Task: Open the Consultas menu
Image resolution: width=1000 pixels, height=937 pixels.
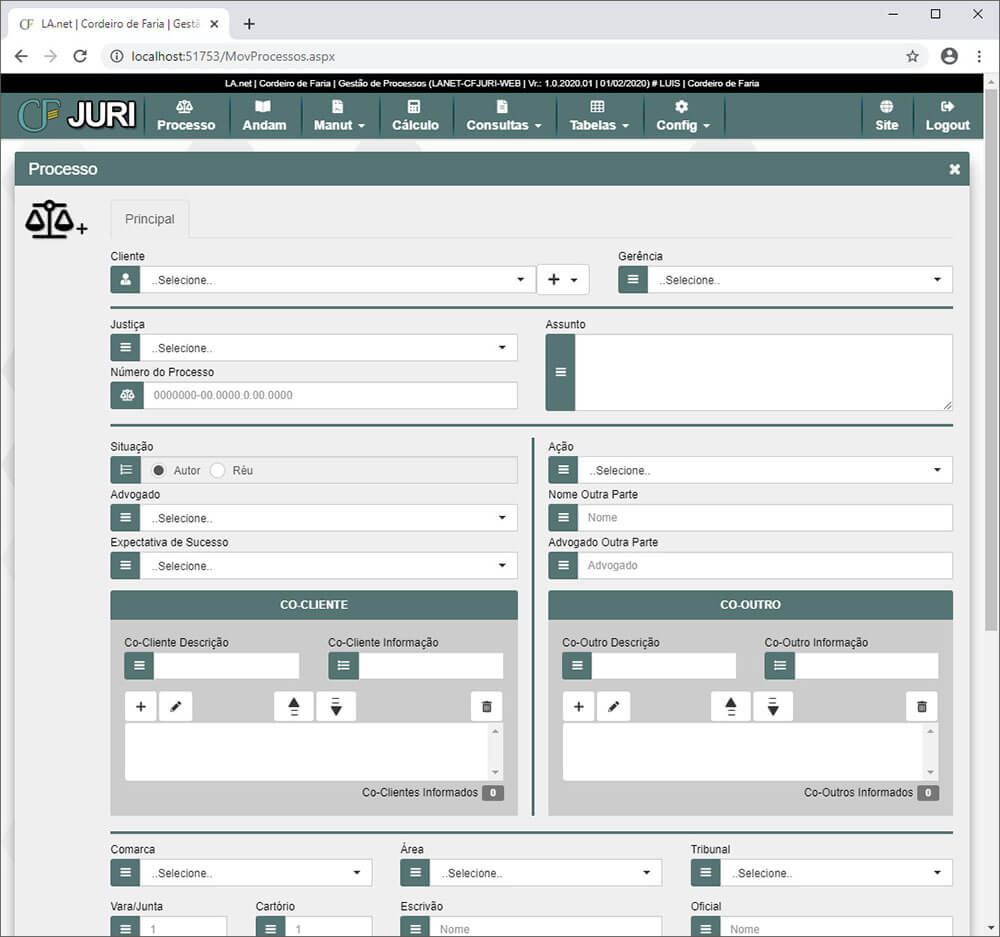Action: click(x=503, y=116)
